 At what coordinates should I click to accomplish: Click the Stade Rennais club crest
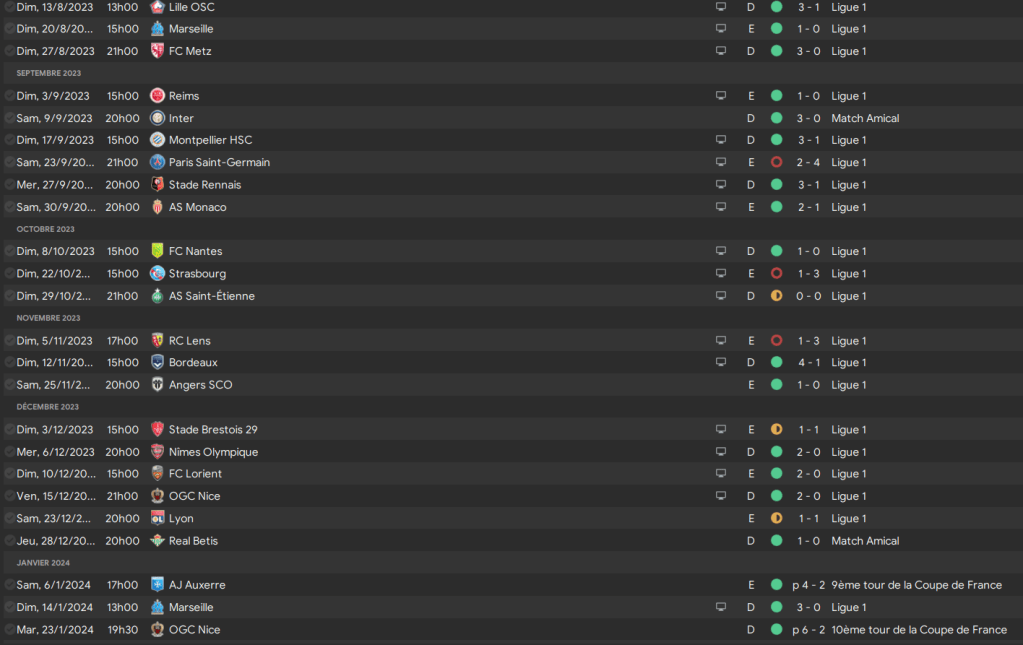[x=157, y=185]
